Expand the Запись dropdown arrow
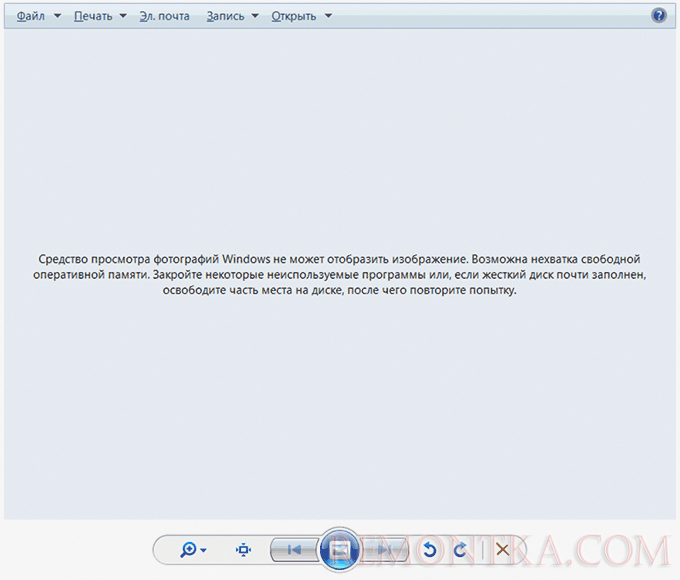Image resolution: width=680 pixels, height=580 pixels. coord(255,16)
